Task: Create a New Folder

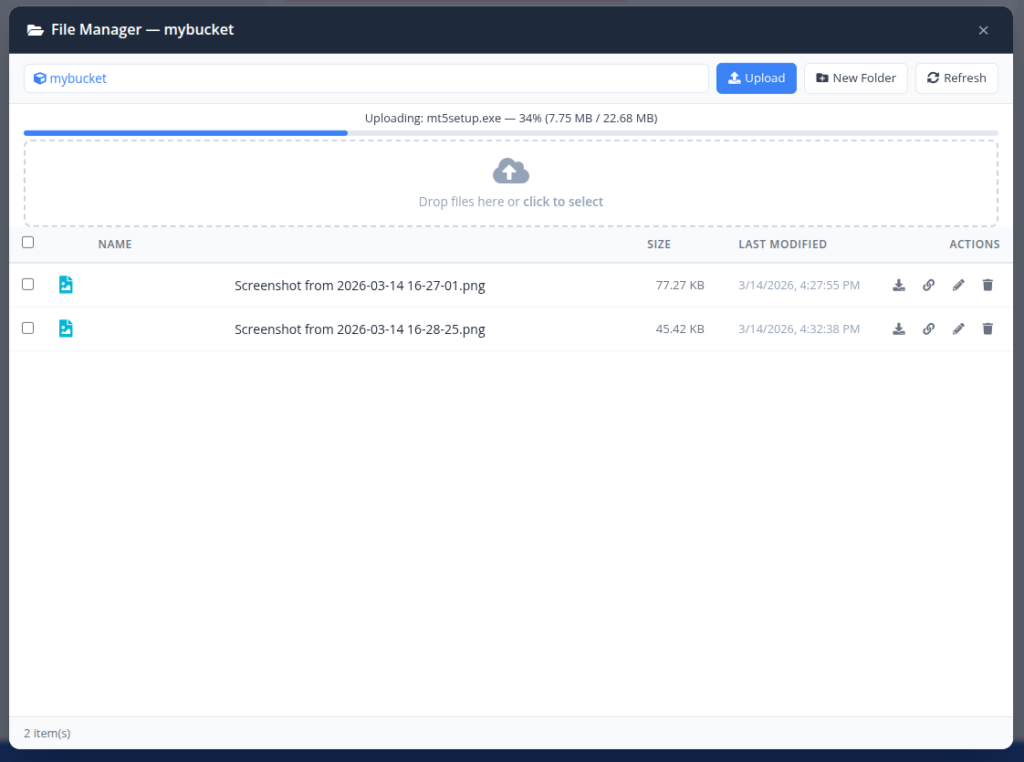Action: [856, 78]
